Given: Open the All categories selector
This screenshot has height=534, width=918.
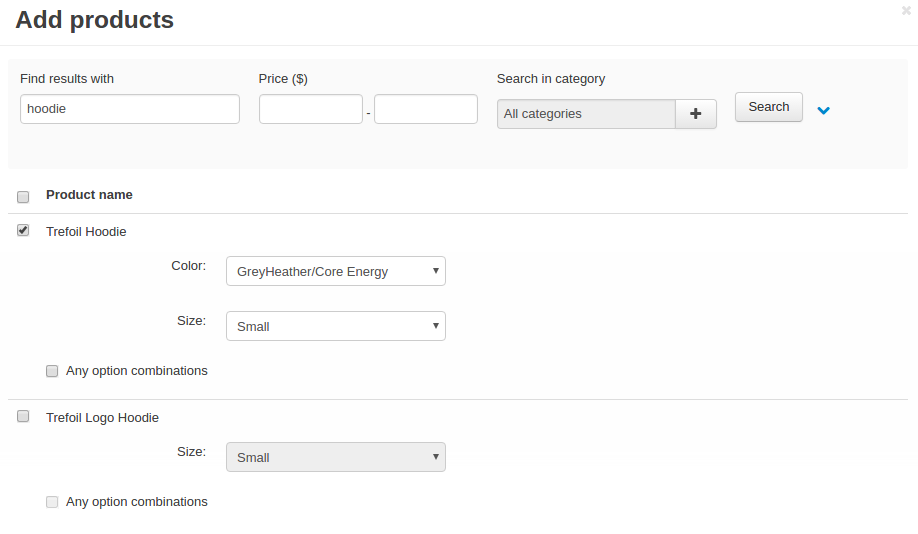Looking at the screenshot, I should pos(586,114).
